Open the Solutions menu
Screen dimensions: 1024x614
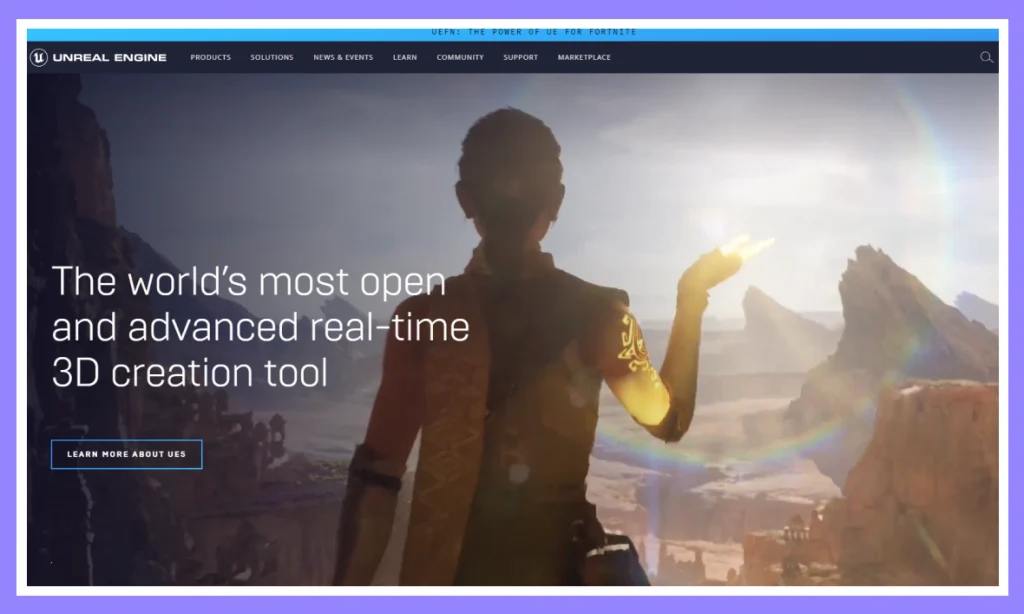pos(272,57)
